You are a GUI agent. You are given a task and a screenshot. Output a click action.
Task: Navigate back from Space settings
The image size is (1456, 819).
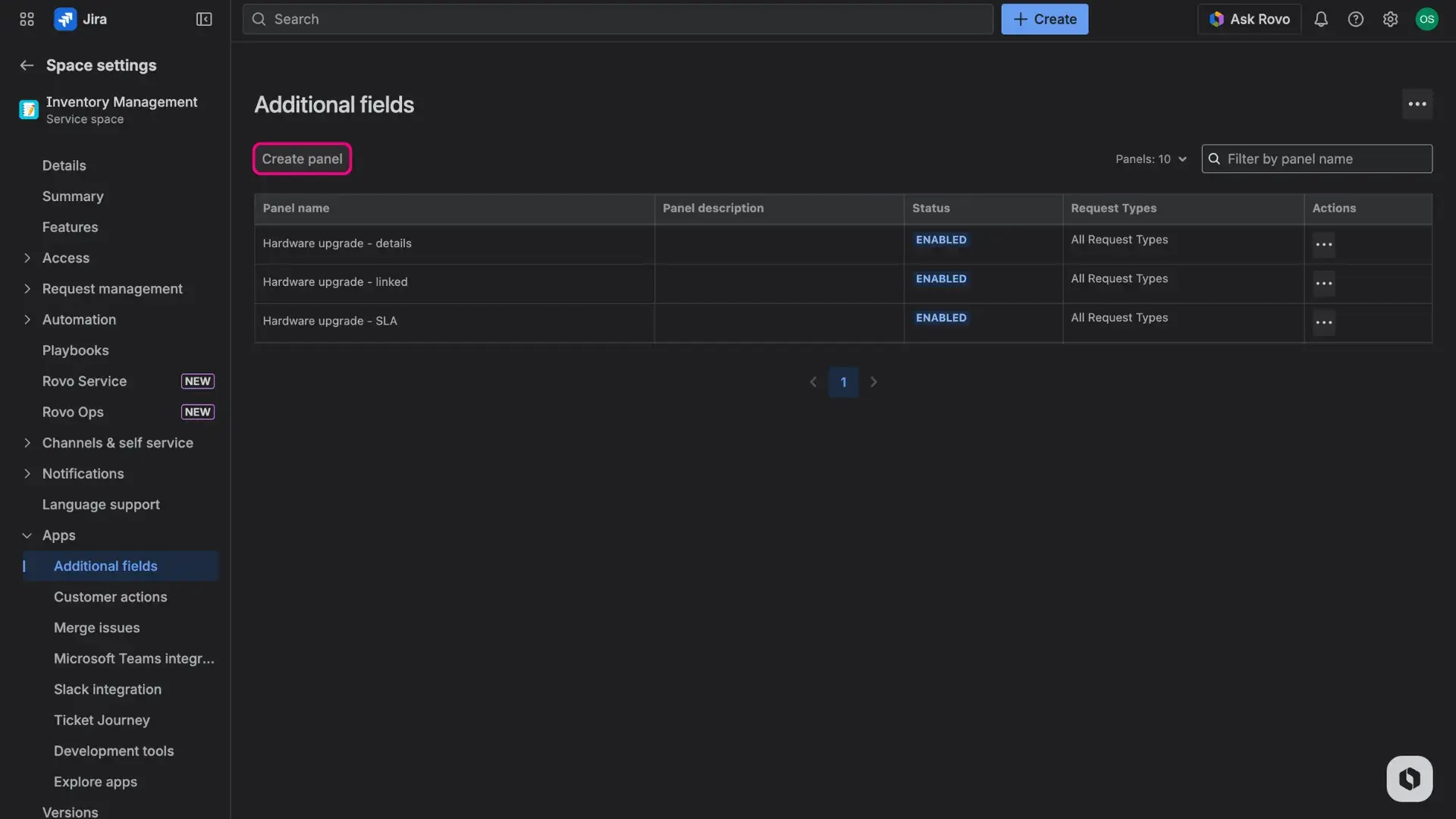click(x=27, y=65)
